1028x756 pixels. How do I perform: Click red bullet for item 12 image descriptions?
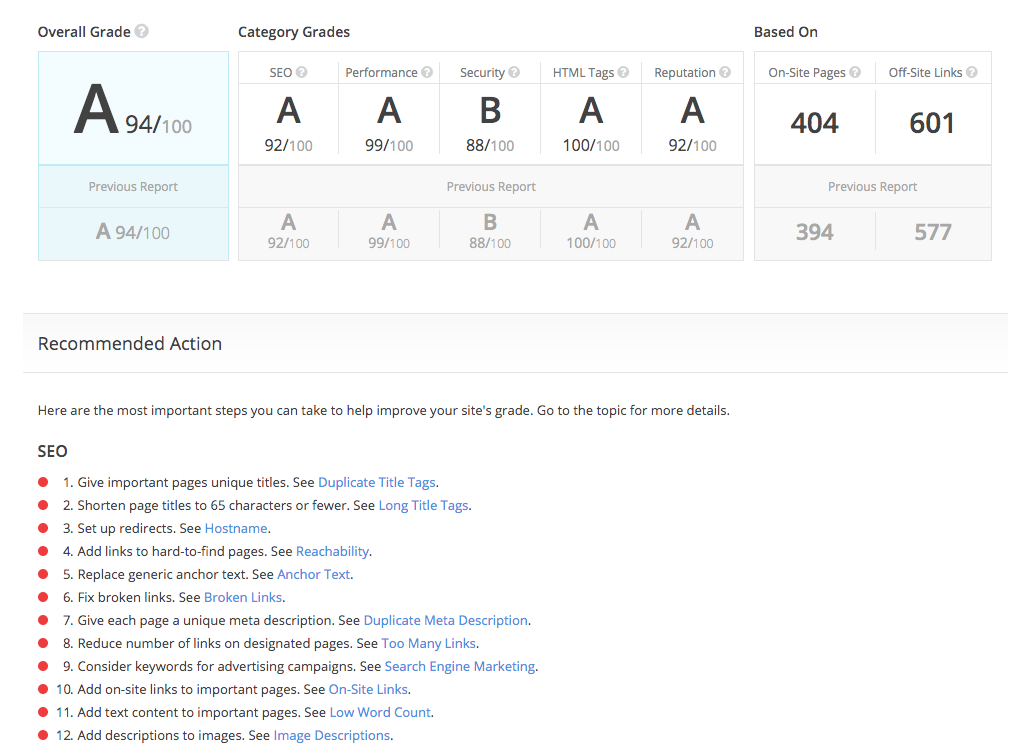click(43, 735)
